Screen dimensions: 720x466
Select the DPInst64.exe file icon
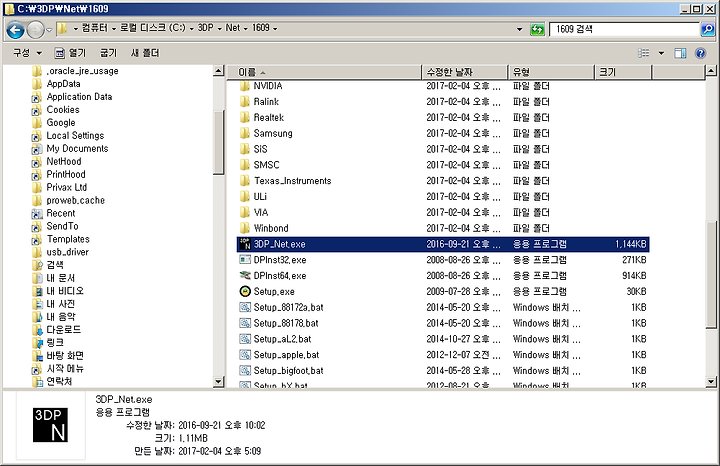(245, 275)
